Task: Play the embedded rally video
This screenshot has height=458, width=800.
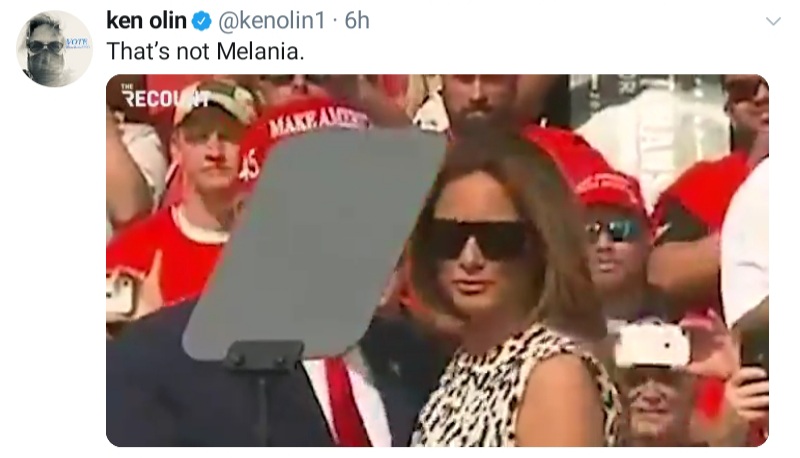Action: (x=437, y=261)
